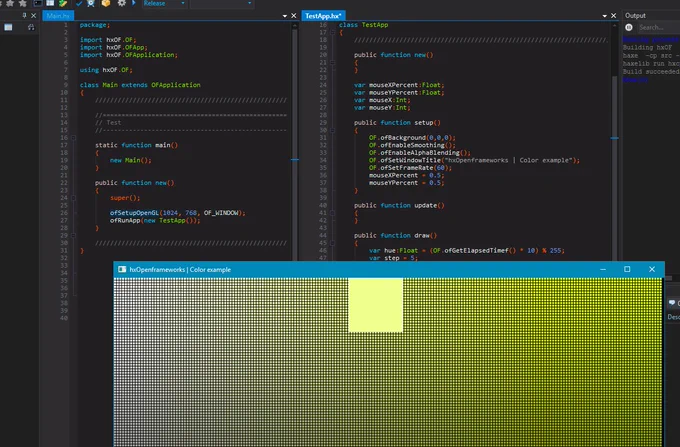
Task: Run project with the blue play arrow
Action: click(x=134, y=3)
